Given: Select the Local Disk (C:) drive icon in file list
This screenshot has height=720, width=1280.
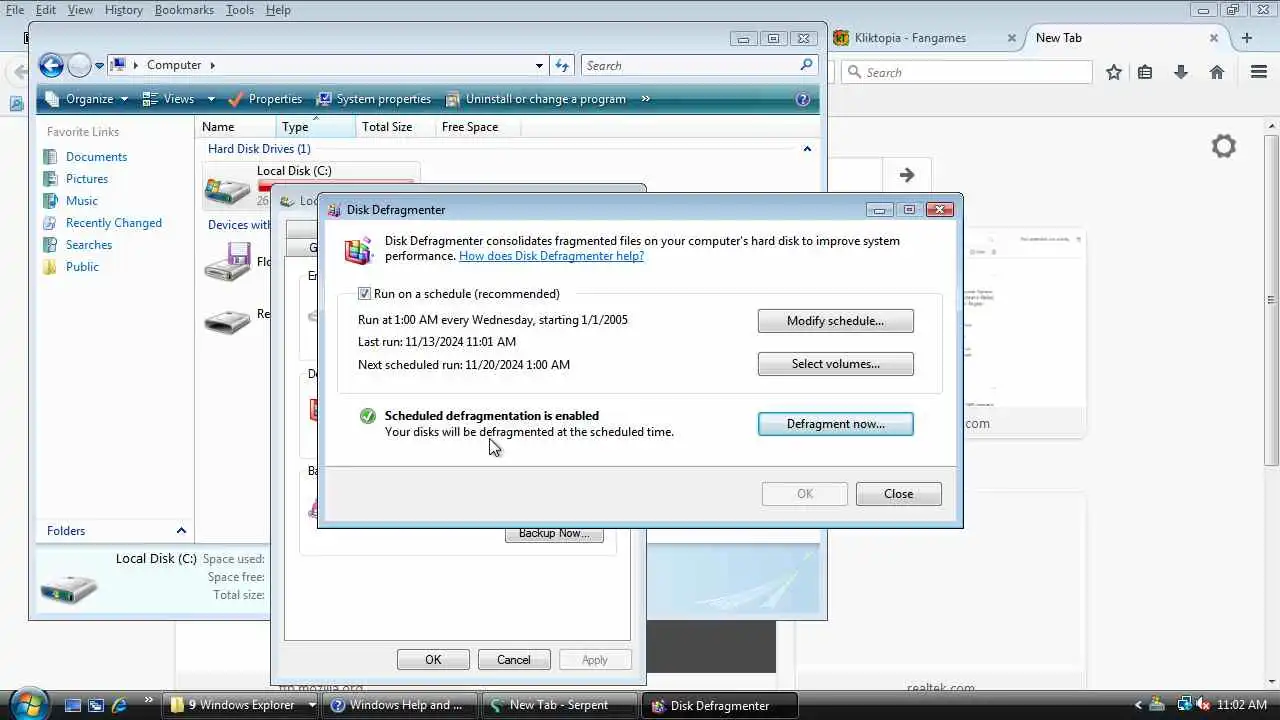Looking at the screenshot, I should (227, 189).
